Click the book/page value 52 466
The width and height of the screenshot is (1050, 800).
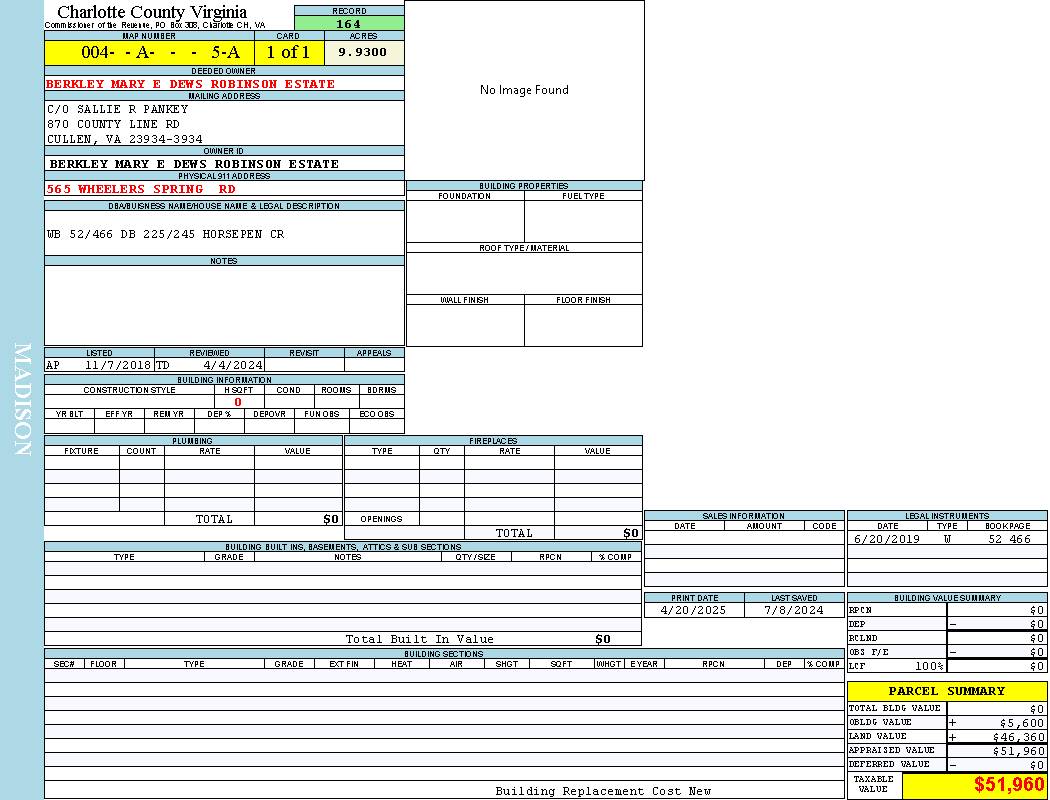(1009, 539)
